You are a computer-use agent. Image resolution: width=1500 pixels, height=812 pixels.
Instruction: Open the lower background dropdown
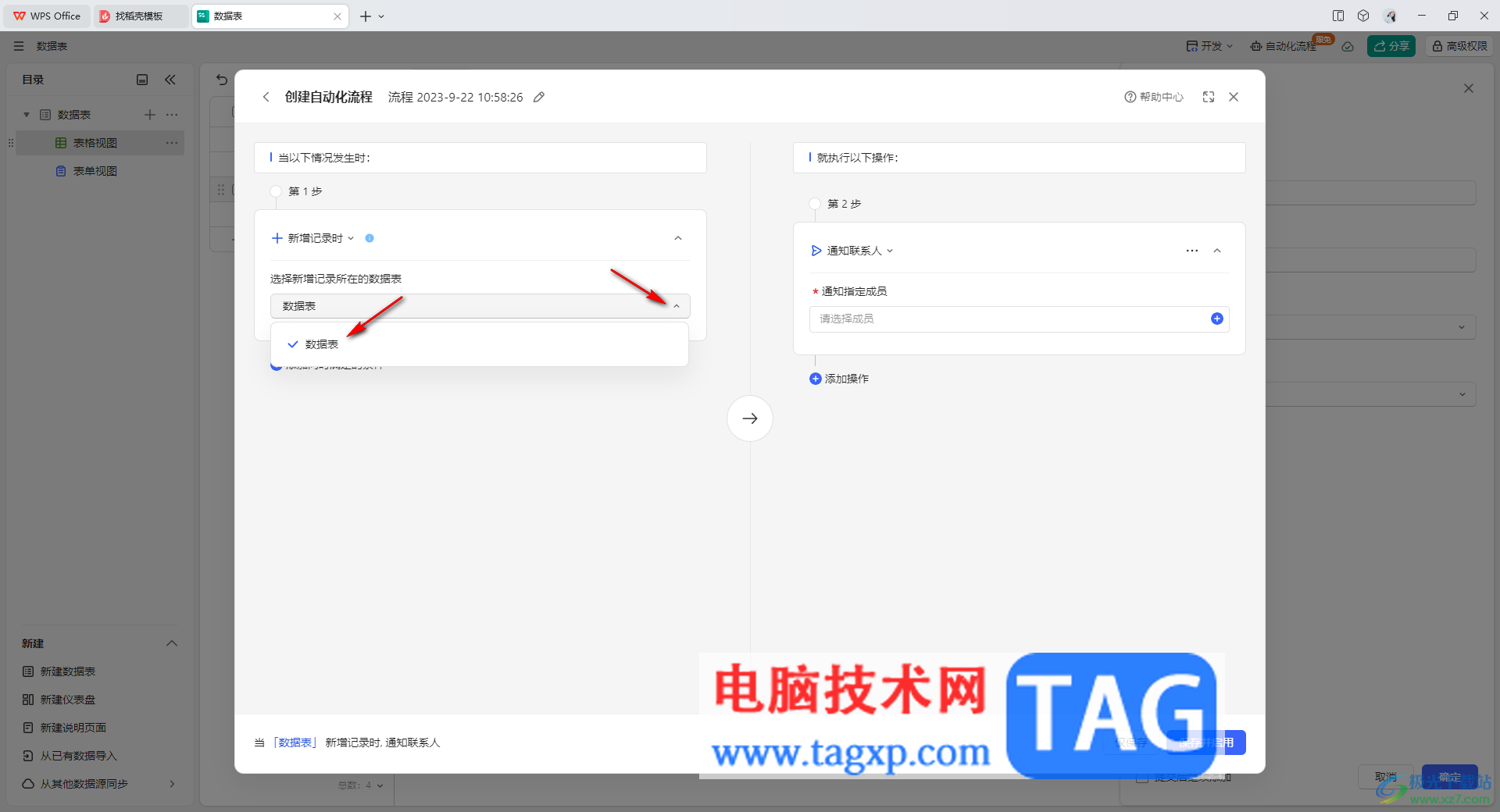[x=1371, y=394]
